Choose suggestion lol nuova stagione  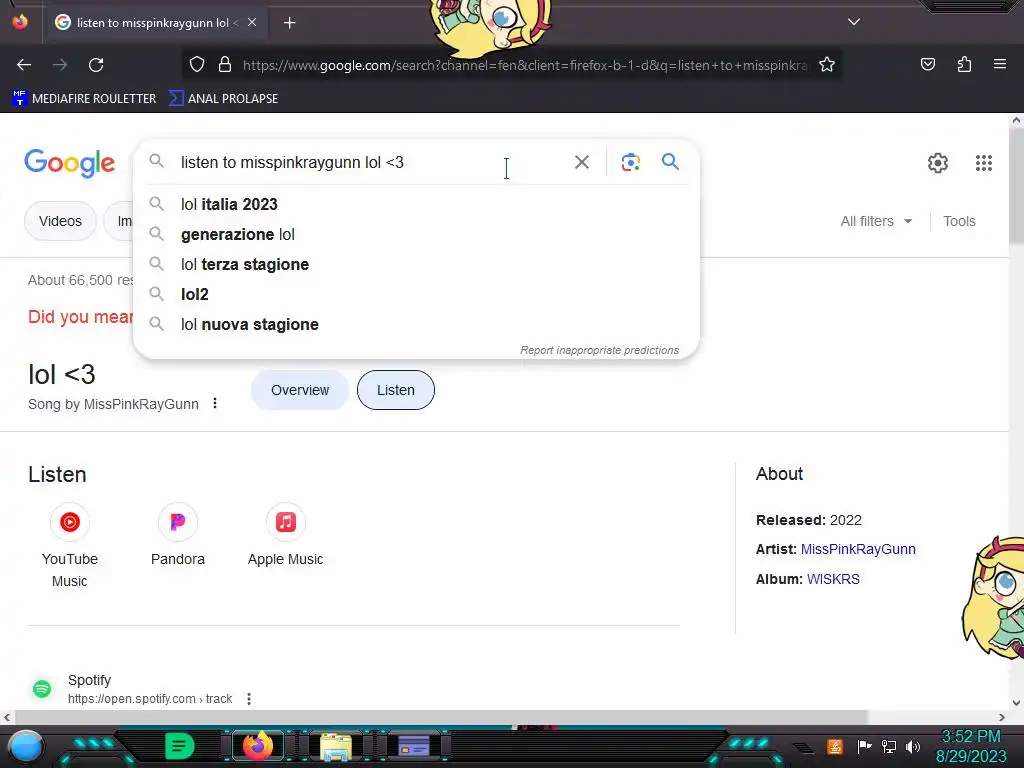[x=416, y=325]
